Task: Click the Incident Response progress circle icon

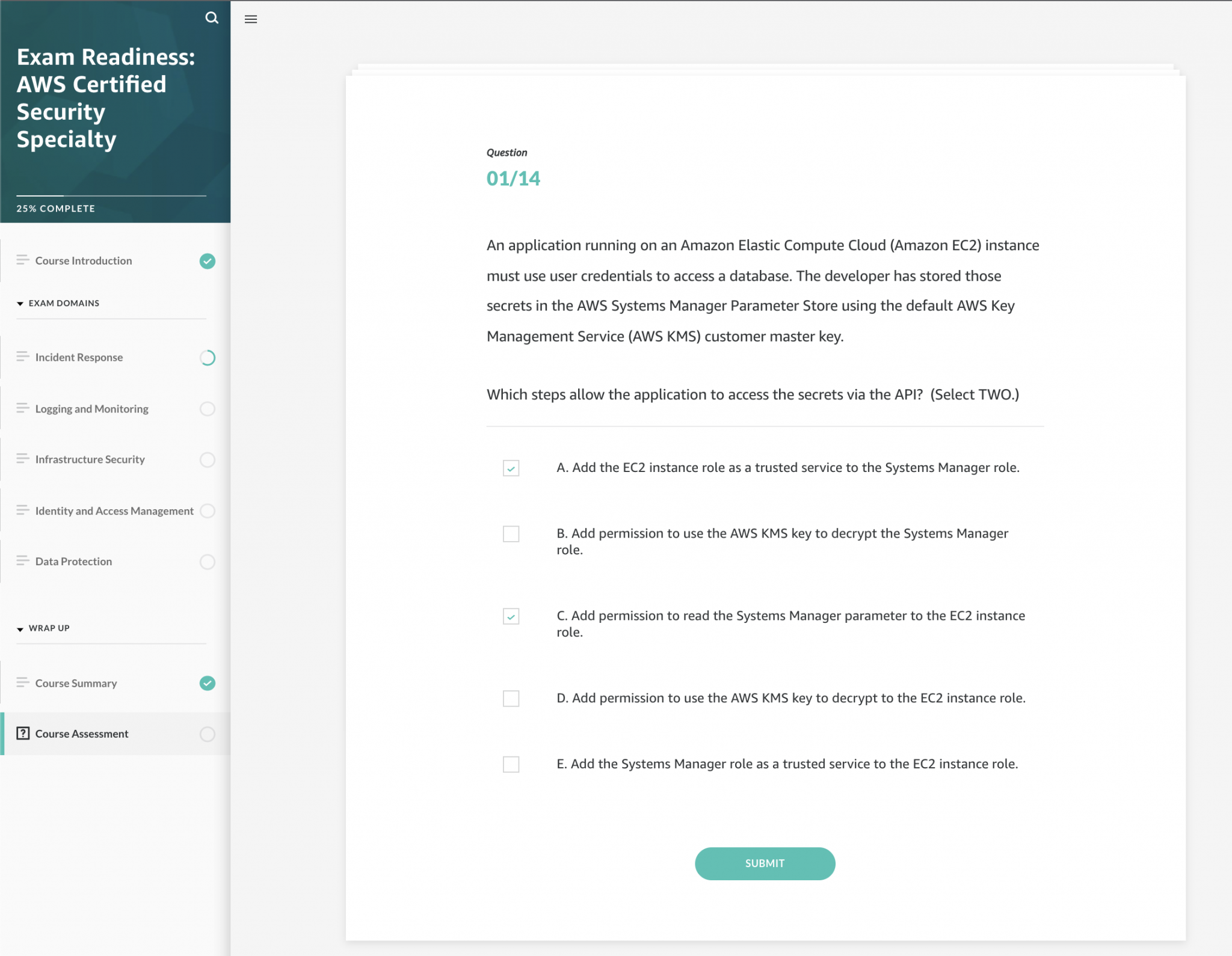Action: coord(207,356)
